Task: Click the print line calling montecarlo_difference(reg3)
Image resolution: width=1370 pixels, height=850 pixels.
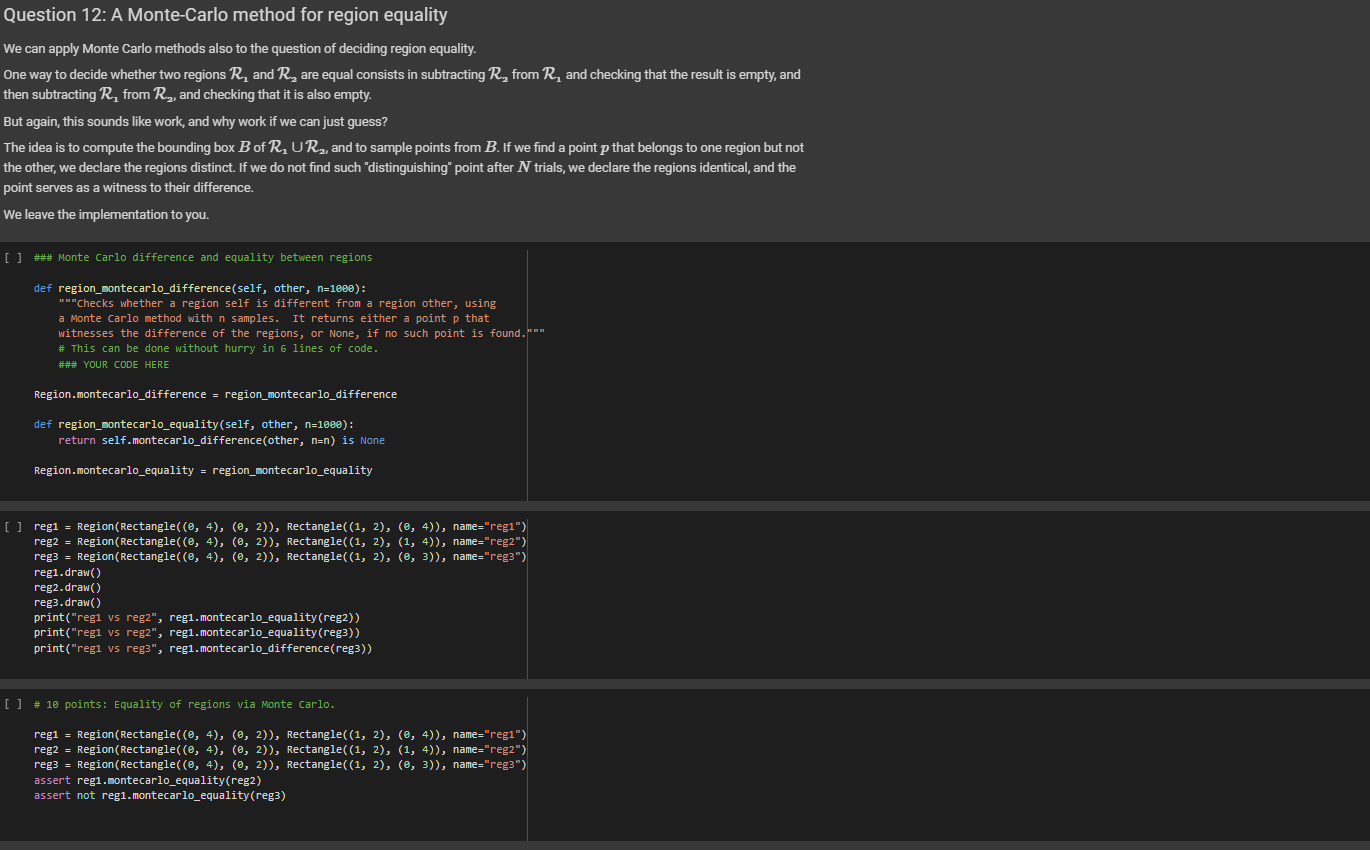Action: (203, 648)
